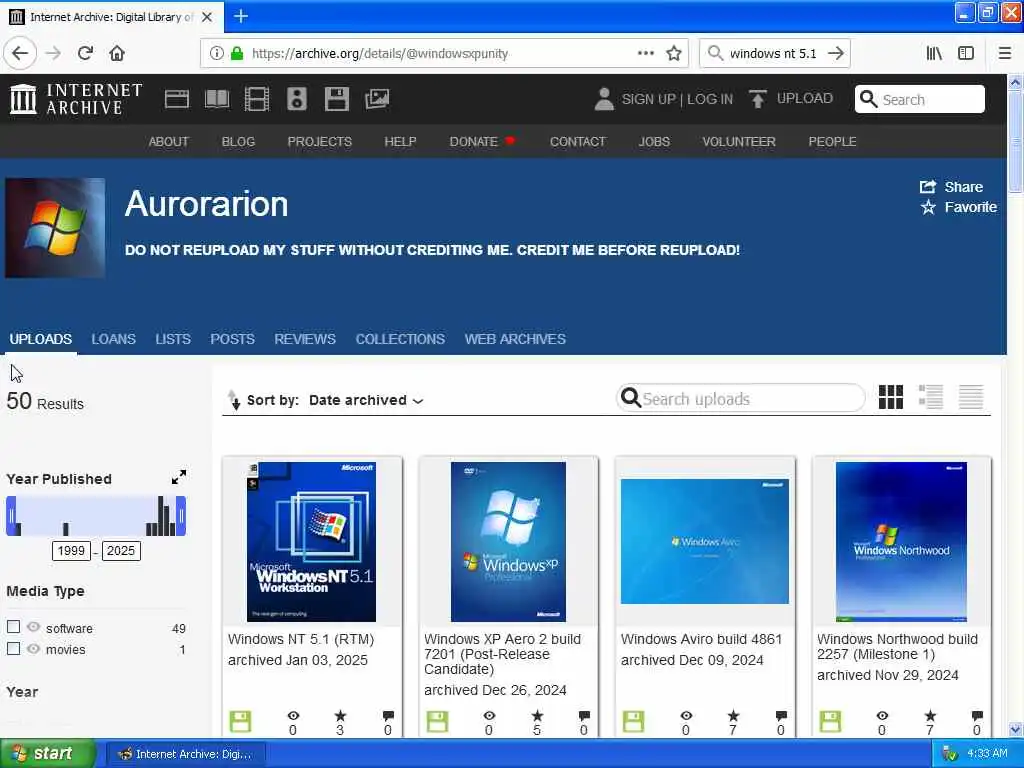Screen dimensions: 1024x768
Task: Check the software media type checkbox
Action: [x=13, y=627]
